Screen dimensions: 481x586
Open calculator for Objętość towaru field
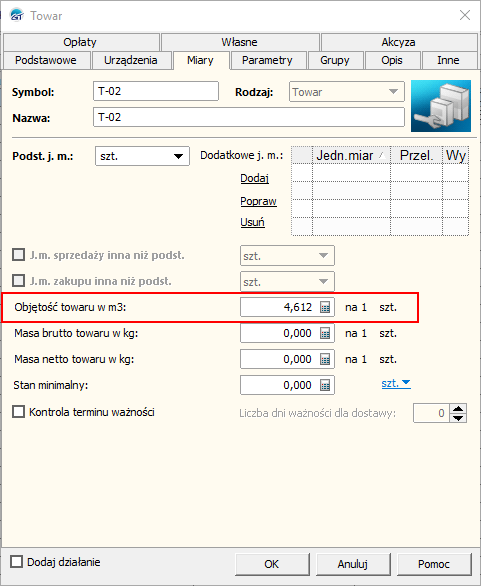pyautogui.click(x=325, y=307)
